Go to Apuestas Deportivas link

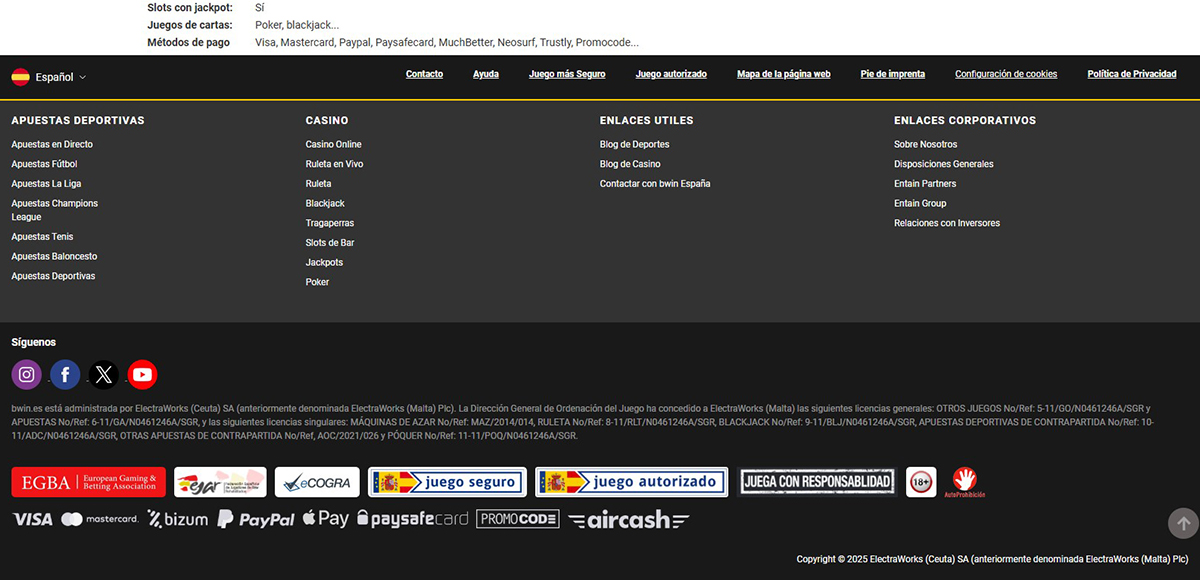pyautogui.click(x=53, y=276)
